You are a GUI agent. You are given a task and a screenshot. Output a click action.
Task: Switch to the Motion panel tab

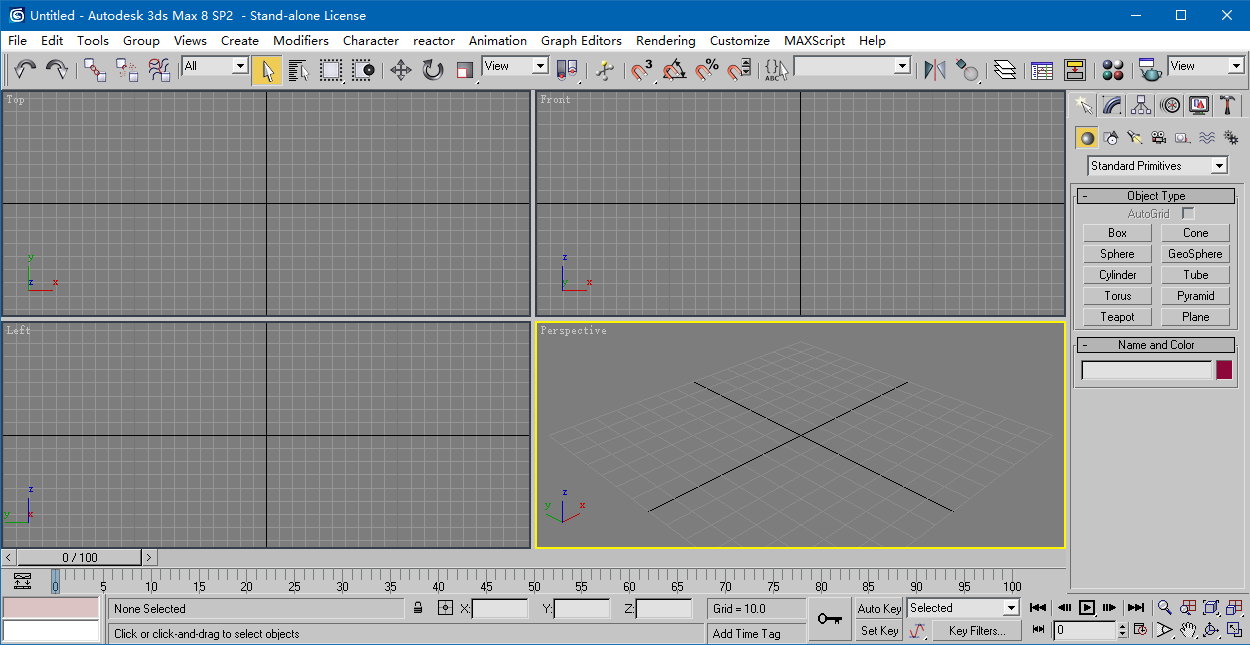pos(1170,105)
